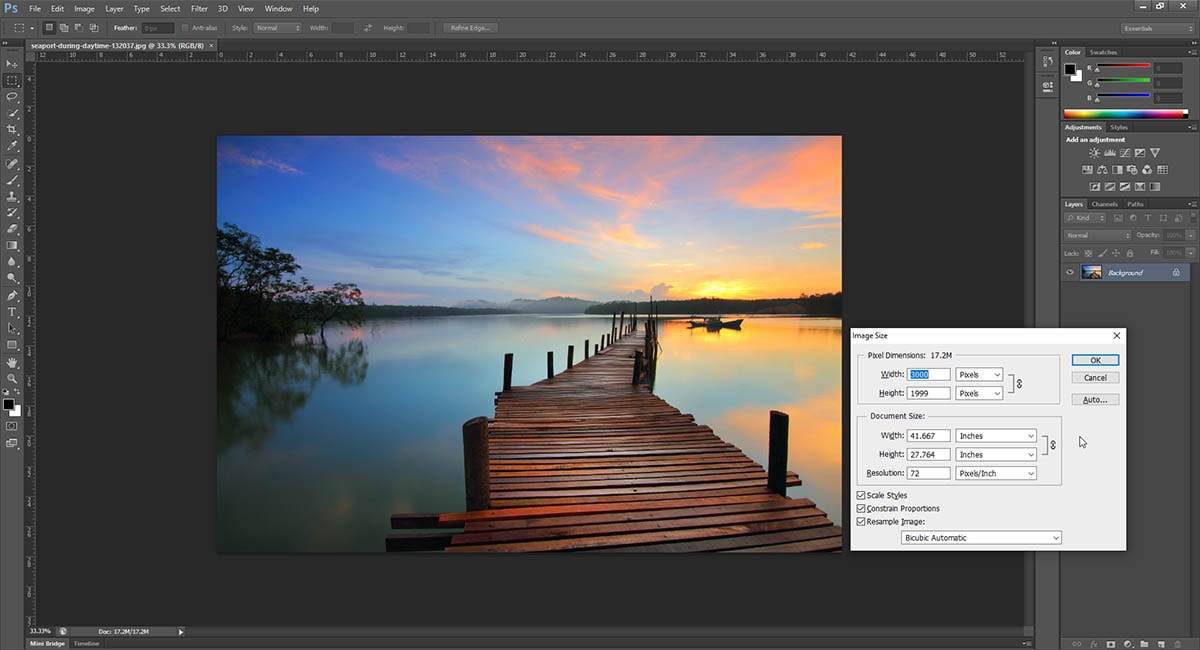Select the Crop tool
Screen dimensions: 1200x650
coord(12,130)
